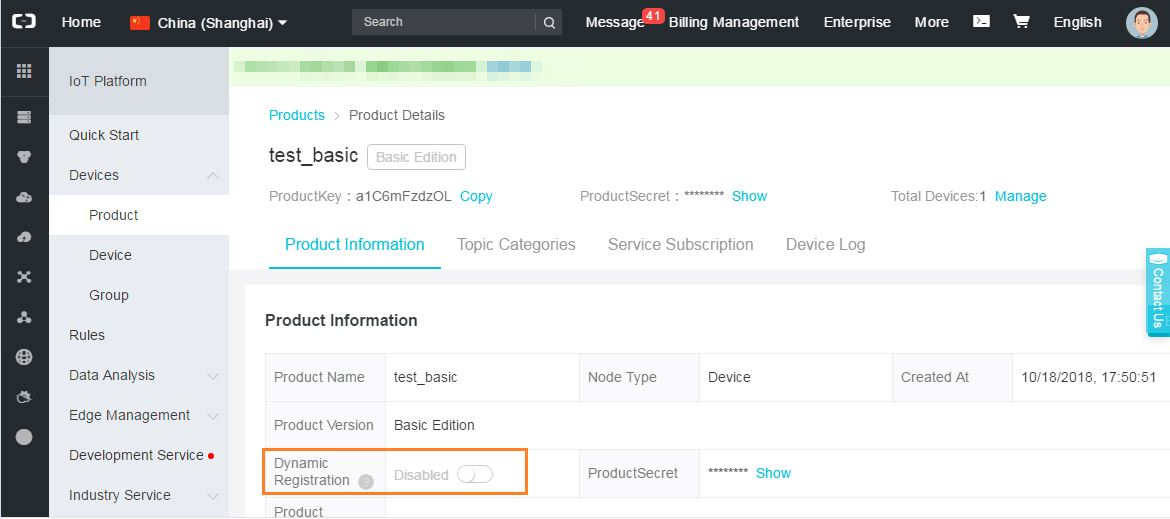Image resolution: width=1170 pixels, height=519 pixels.
Task: Open the China (Shanghai) region dropdown
Action: (x=210, y=22)
